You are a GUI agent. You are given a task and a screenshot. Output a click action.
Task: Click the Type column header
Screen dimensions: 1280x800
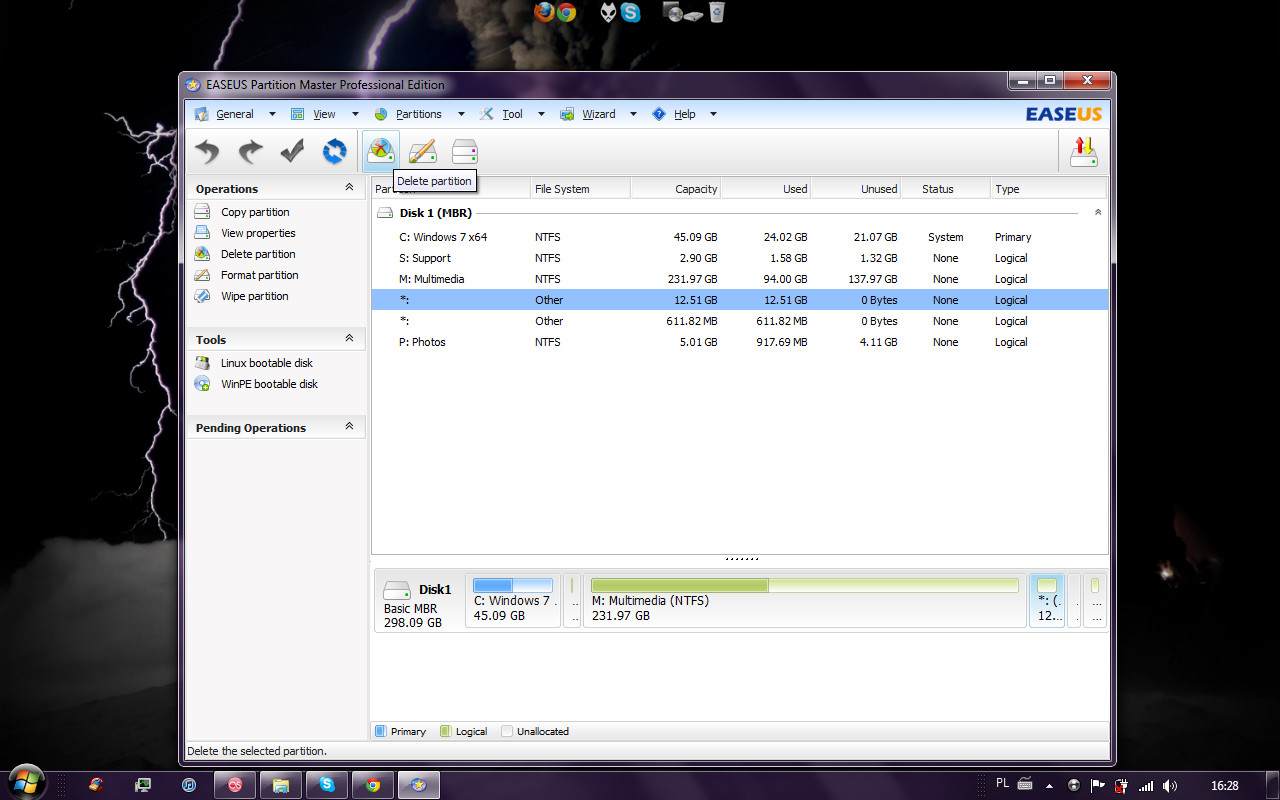(x=1048, y=189)
